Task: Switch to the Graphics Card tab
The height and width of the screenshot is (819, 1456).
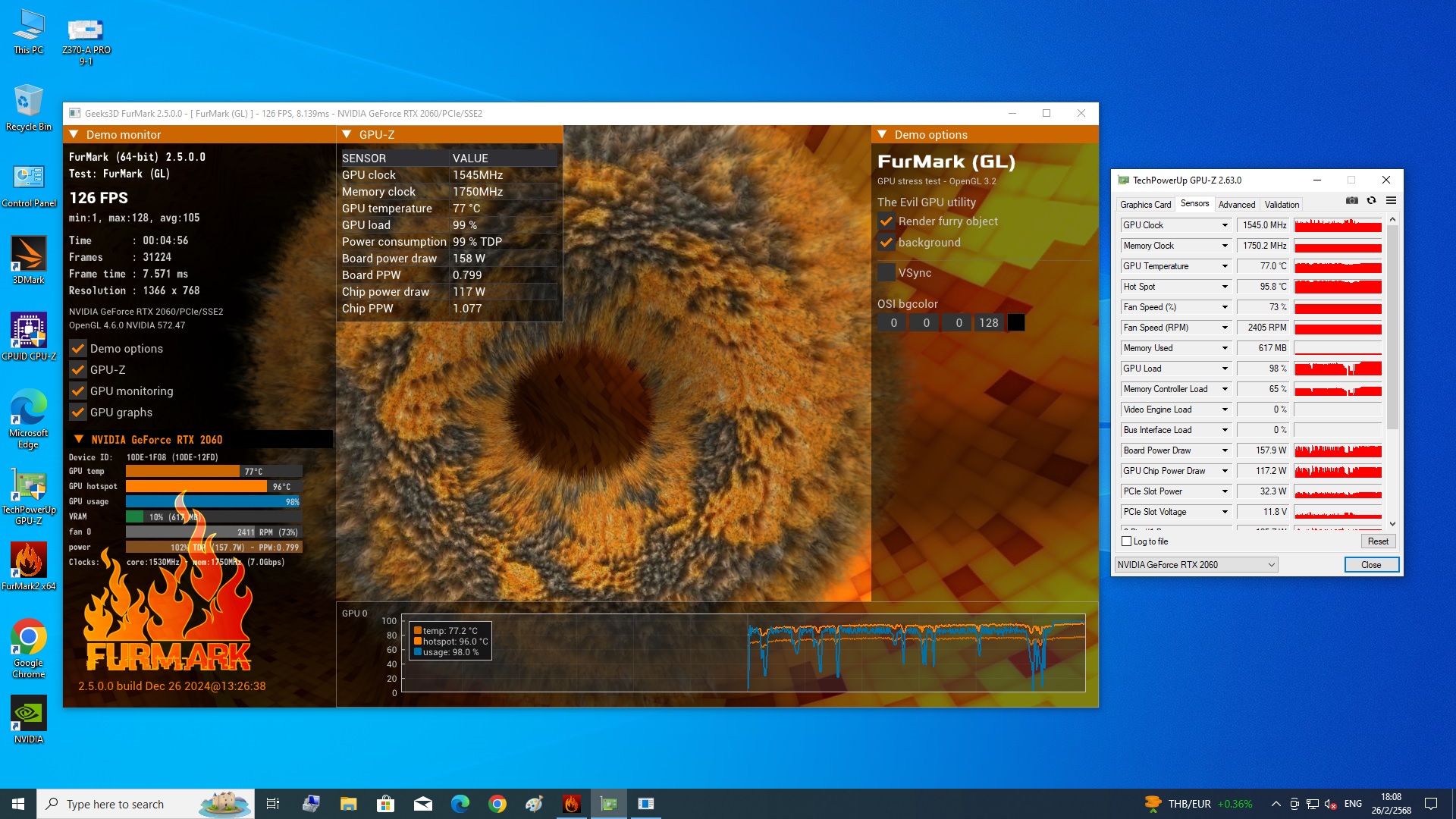Action: coord(1145,205)
